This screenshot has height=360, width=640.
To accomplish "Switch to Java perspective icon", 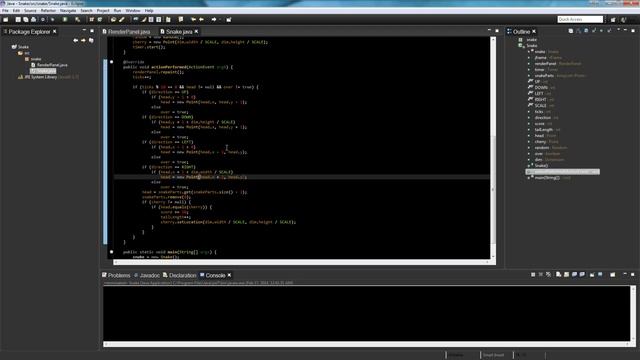I will [x=623, y=20].
